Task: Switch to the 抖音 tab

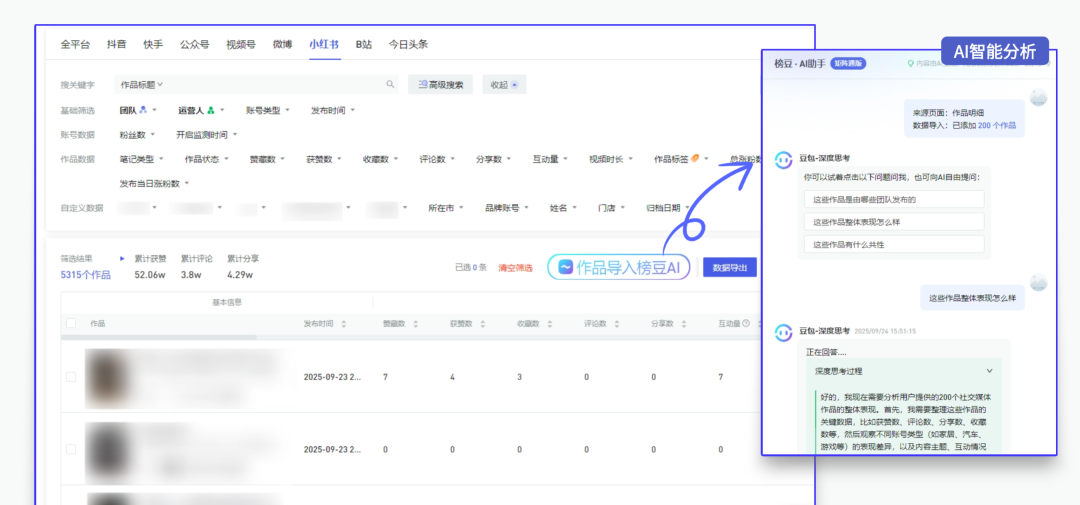Action: (x=116, y=44)
